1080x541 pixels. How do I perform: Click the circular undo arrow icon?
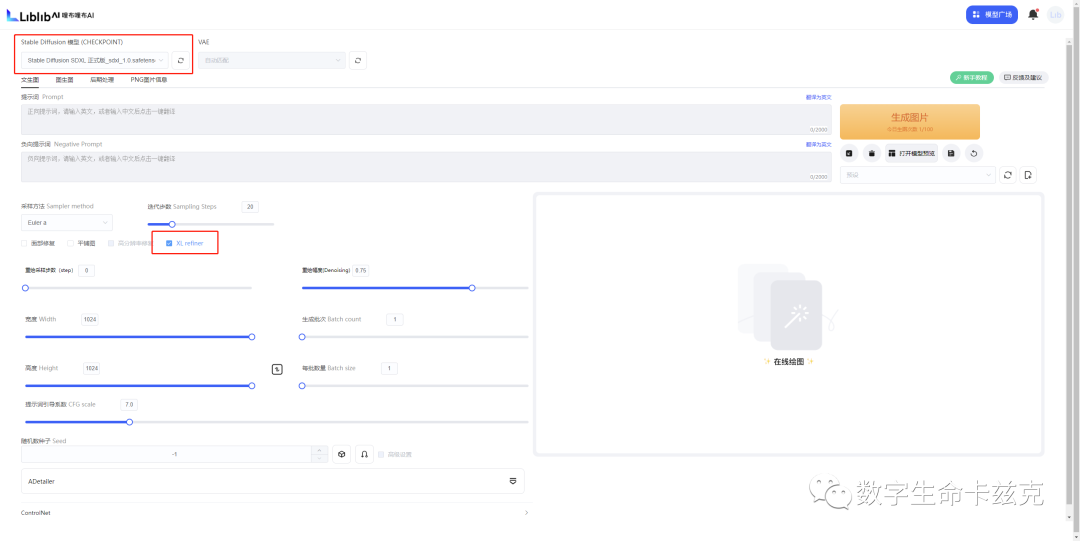(974, 153)
